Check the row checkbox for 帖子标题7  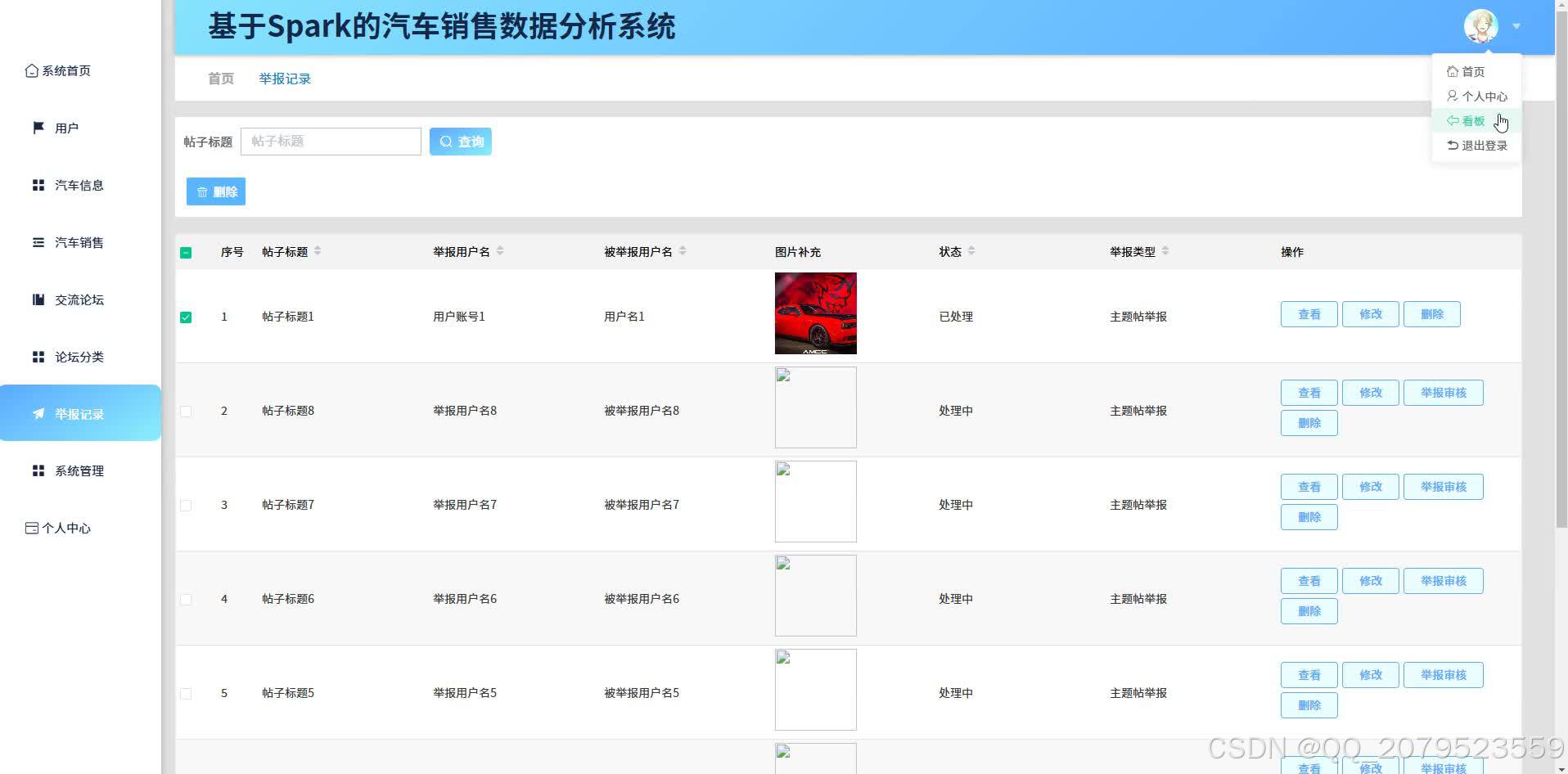(186, 506)
